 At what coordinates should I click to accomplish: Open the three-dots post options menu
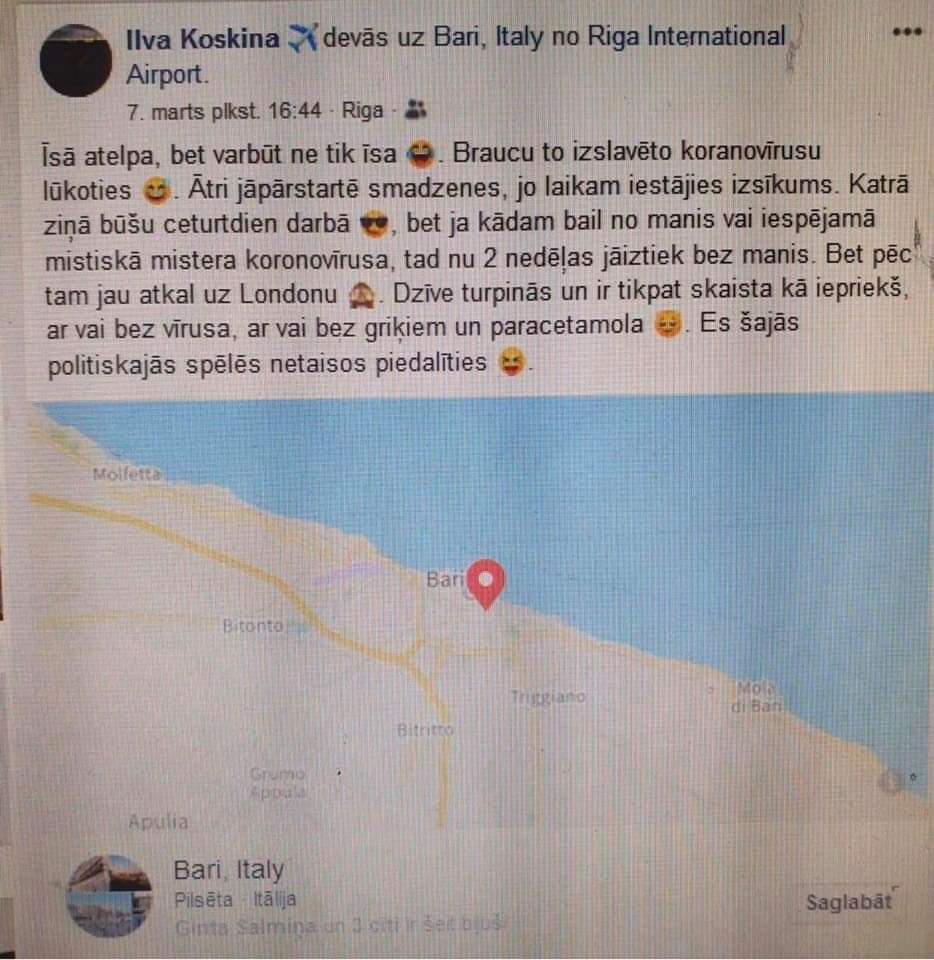(x=906, y=32)
